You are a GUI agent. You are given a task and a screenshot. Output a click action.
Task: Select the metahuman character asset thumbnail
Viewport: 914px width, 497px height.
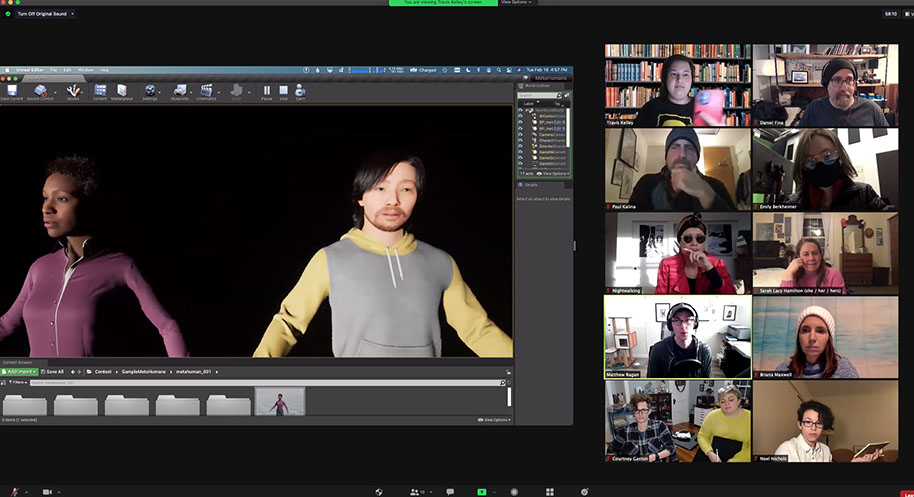tap(280, 401)
